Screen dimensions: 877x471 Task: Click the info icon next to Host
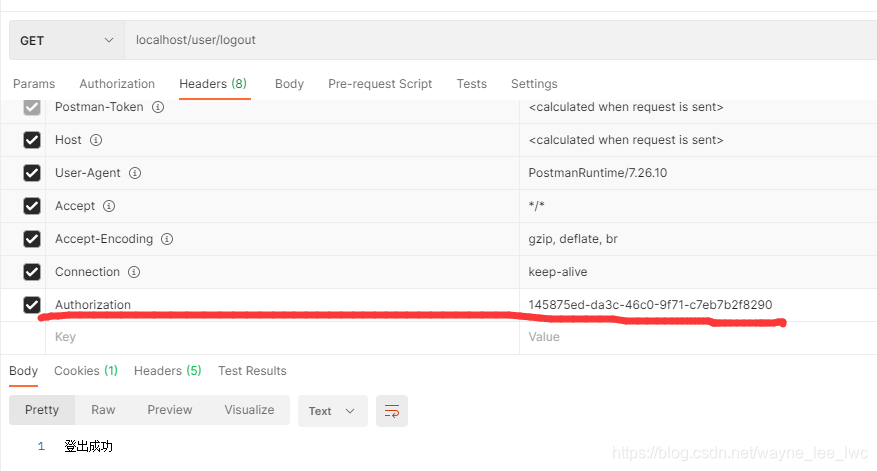point(96,140)
